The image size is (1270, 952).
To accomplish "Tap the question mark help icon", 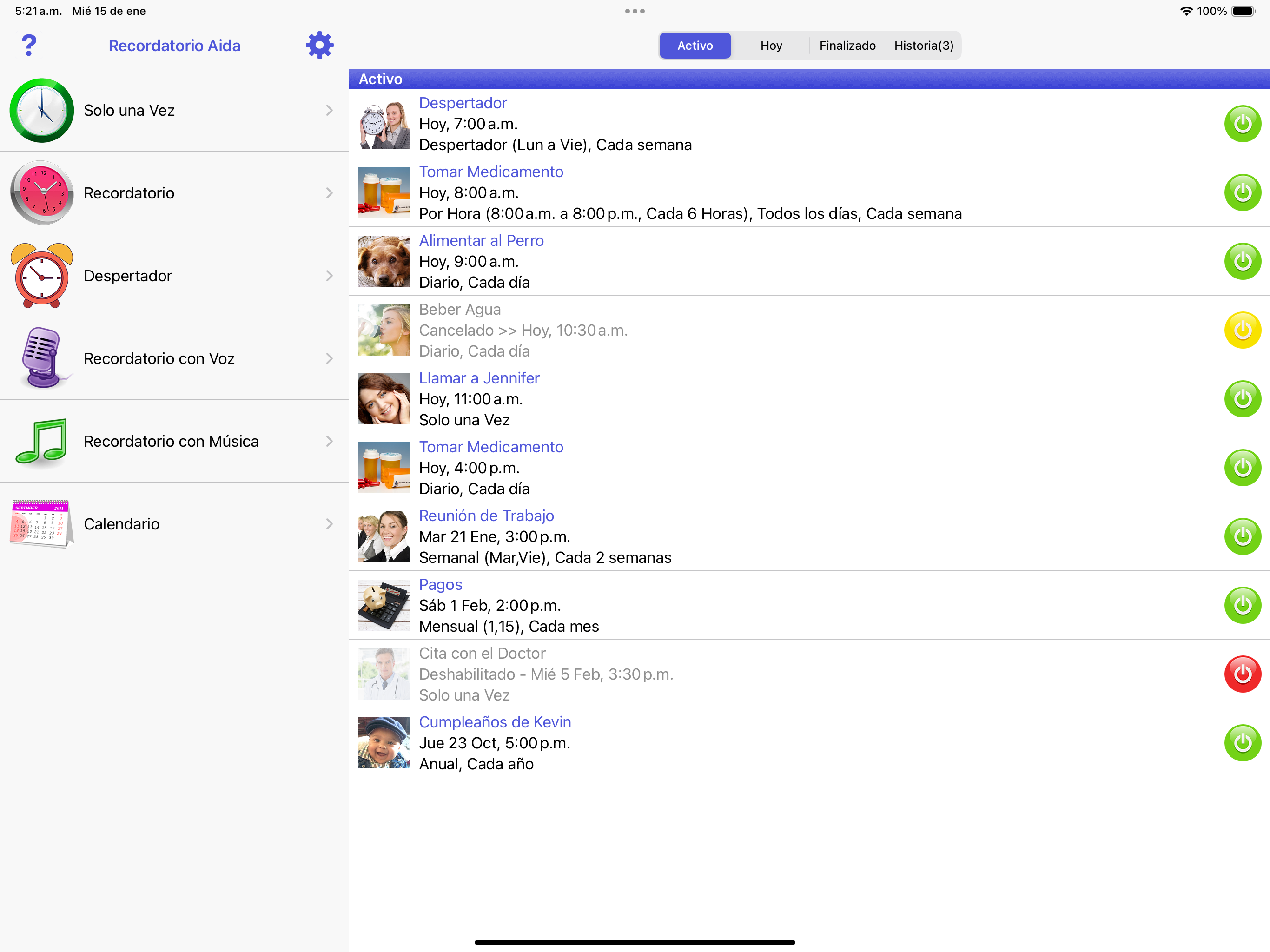I will (x=29, y=46).
